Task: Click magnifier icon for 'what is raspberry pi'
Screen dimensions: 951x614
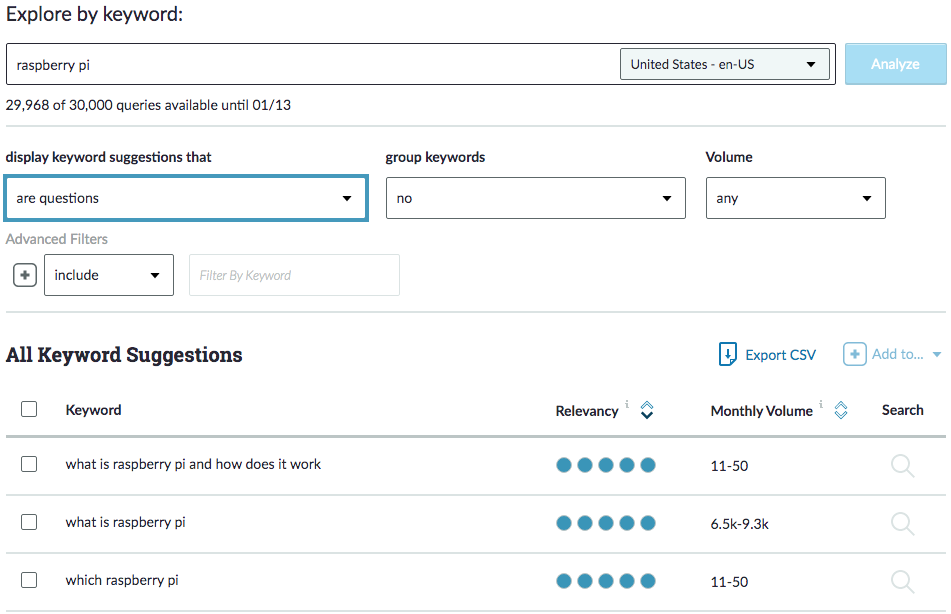Action: 902,523
